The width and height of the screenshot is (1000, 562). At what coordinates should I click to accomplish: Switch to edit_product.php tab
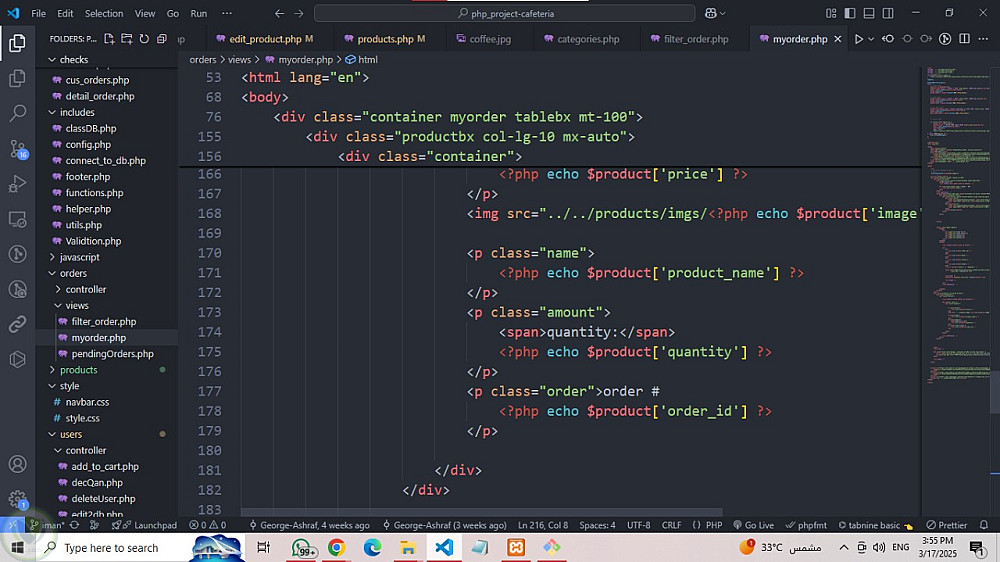click(264, 39)
